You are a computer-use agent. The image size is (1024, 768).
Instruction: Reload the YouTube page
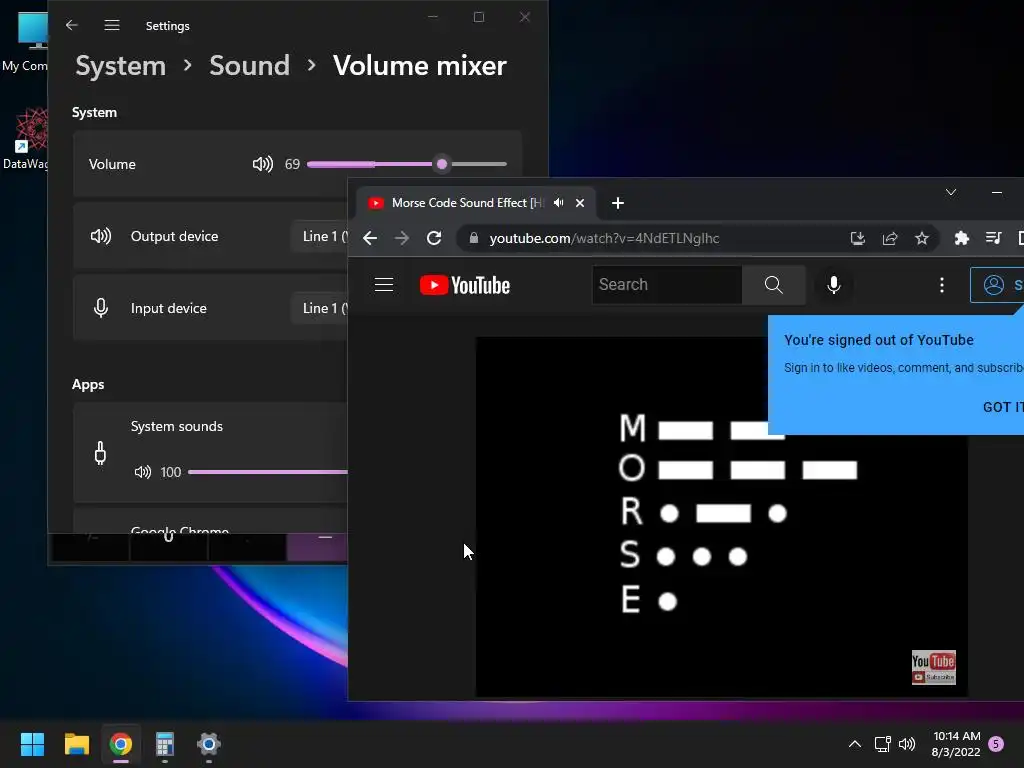tap(434, 238)
